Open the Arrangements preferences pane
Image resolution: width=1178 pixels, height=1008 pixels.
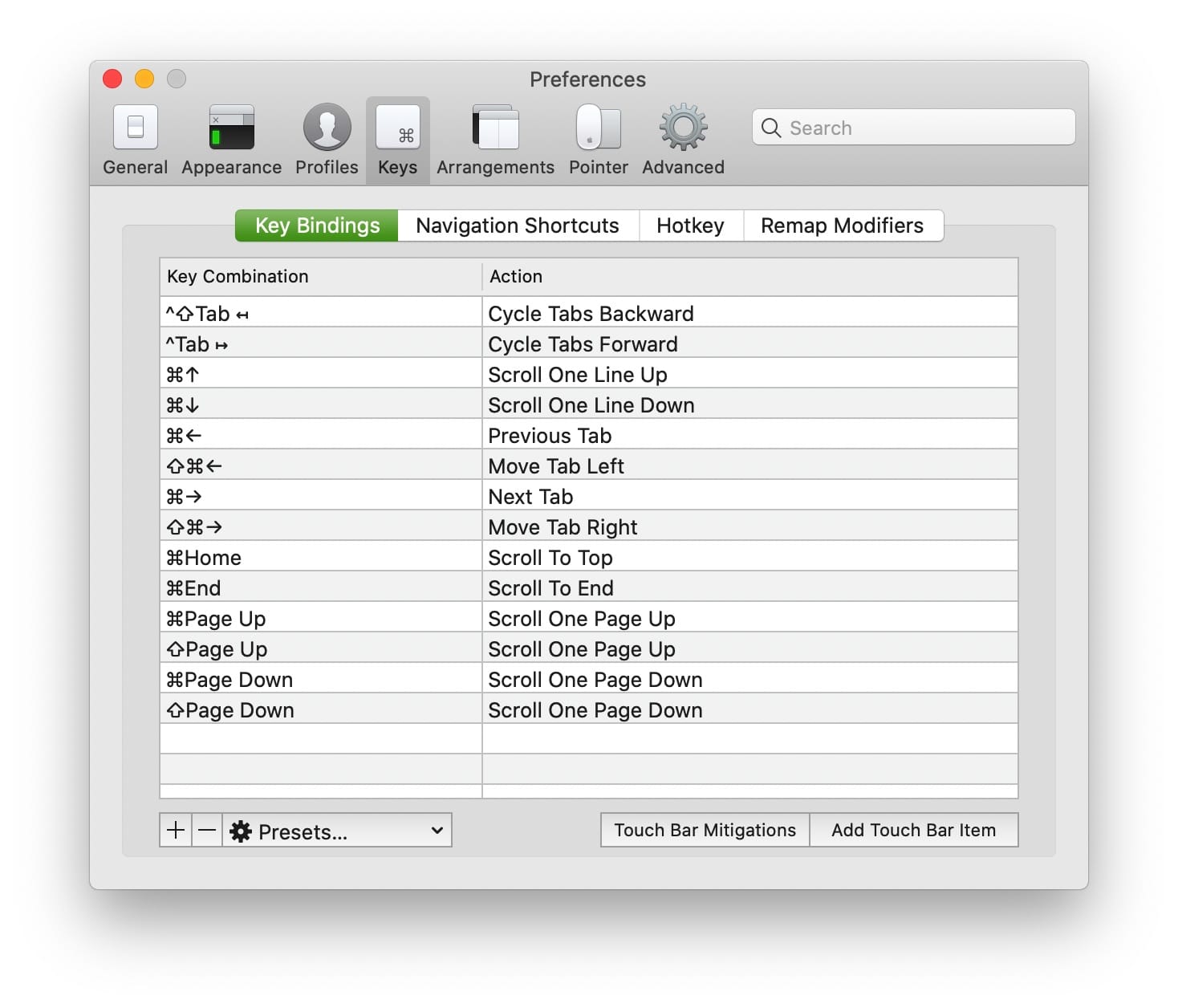(495, 140)
